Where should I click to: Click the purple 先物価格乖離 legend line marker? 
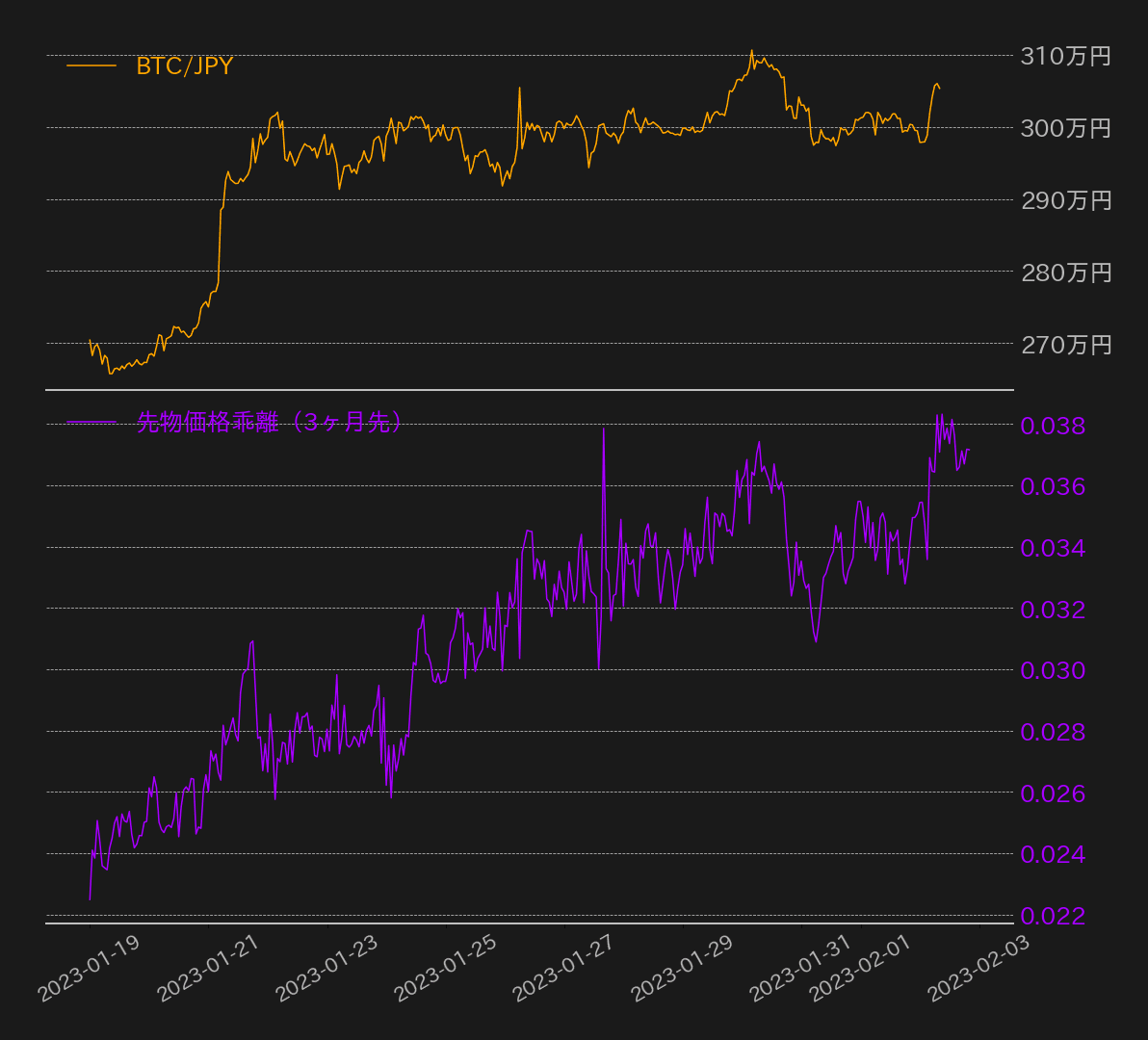click(92, 420)
